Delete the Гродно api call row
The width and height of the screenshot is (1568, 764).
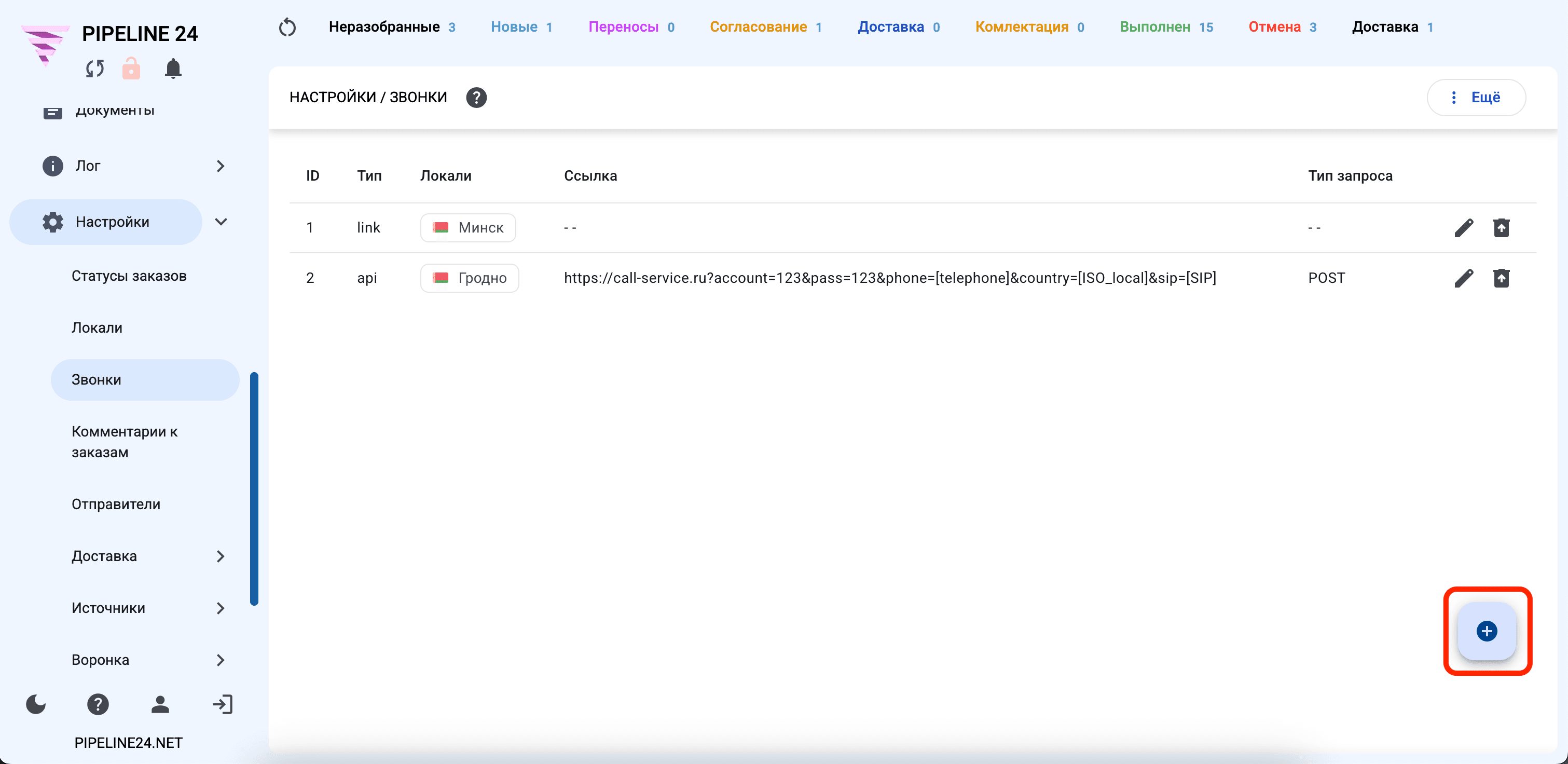(x=1501, y=278)
